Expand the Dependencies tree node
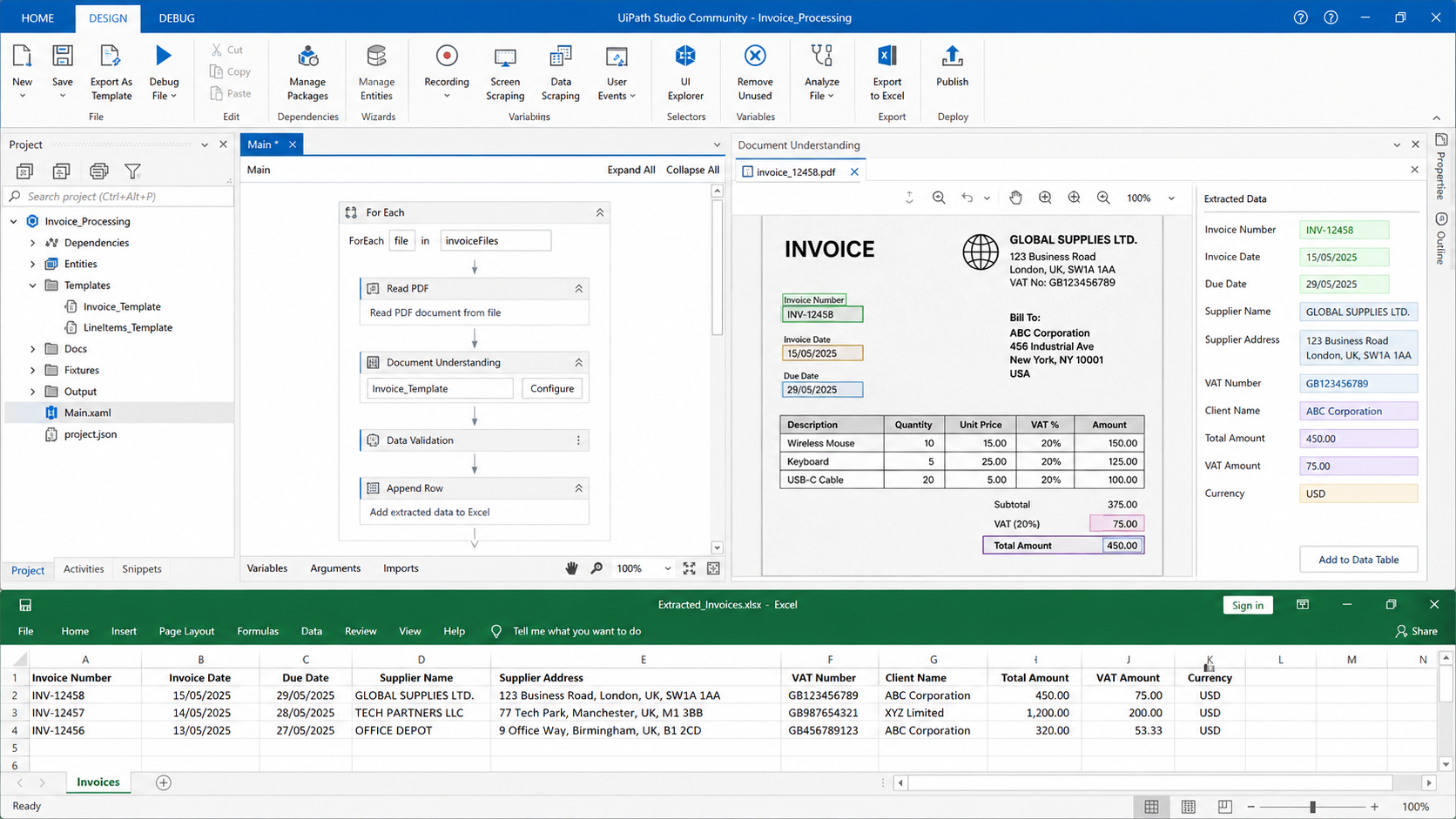The image size is (1456, 819). (33, 243)
